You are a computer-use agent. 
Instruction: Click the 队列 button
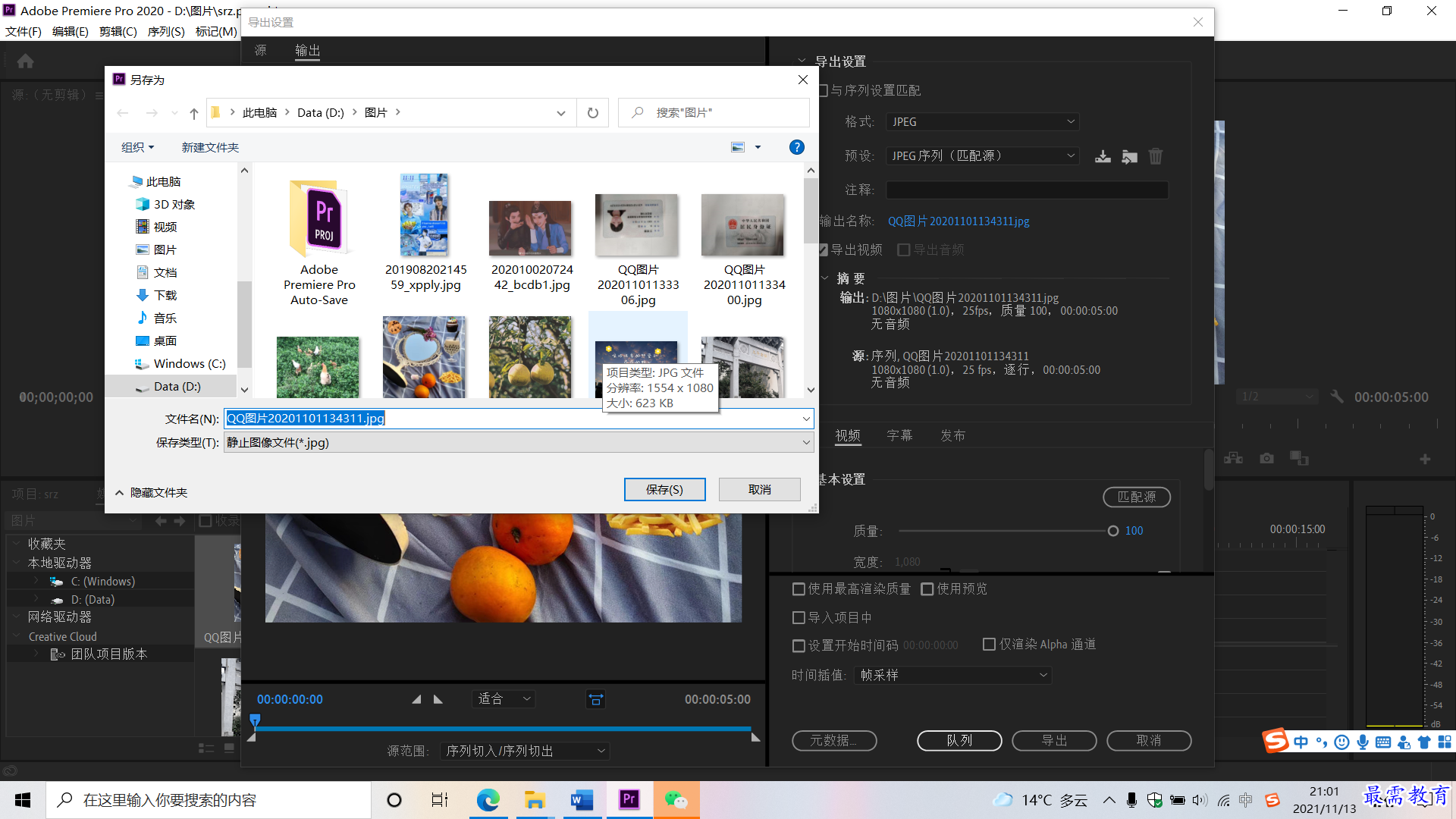click(959, 740)
